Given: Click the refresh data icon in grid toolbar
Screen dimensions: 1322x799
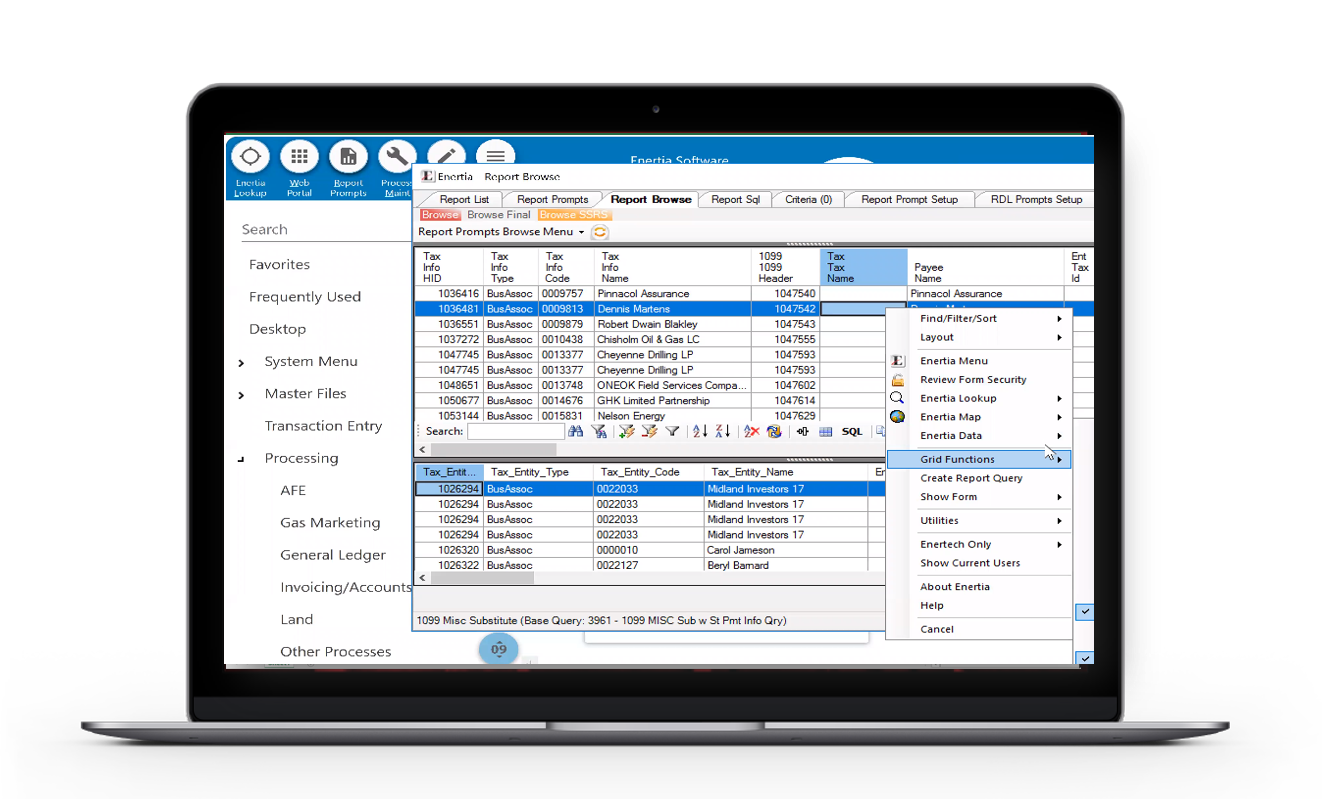Looking at the screenshot, I should pos(774,431).
